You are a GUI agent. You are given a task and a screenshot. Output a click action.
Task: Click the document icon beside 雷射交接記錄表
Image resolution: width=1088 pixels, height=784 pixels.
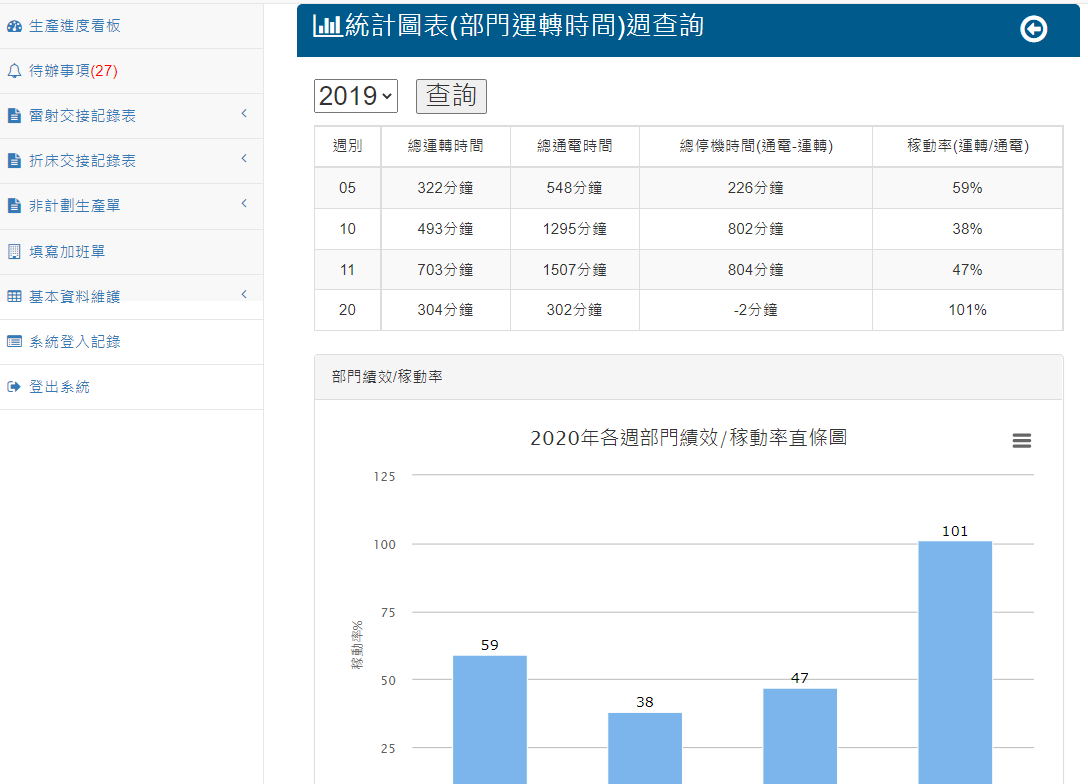click(15, 116)
